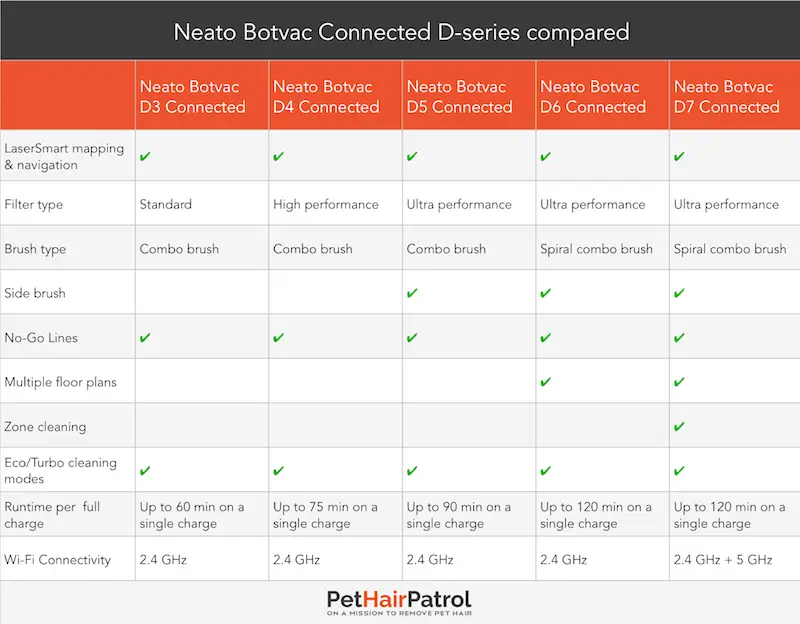
Task: Click the D3 LaserSmart mapping checkmark
Action: point(145,156)
